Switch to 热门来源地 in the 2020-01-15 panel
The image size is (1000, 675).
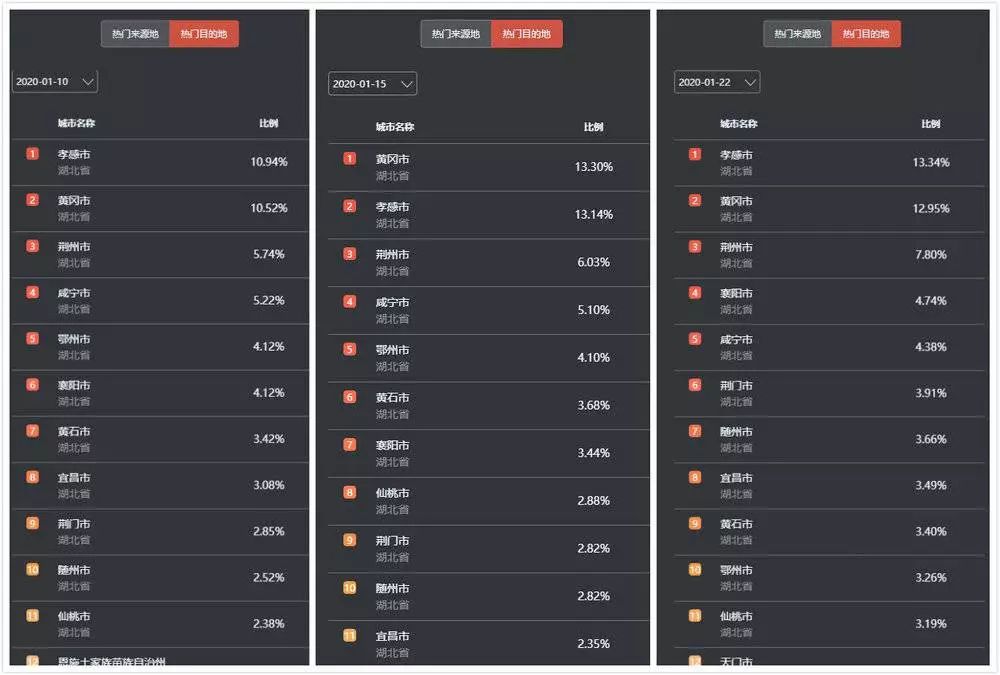(456, 34)
